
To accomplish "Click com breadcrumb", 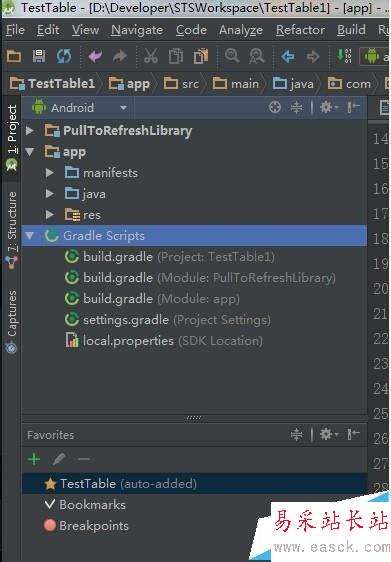I will tap(349, 84).
